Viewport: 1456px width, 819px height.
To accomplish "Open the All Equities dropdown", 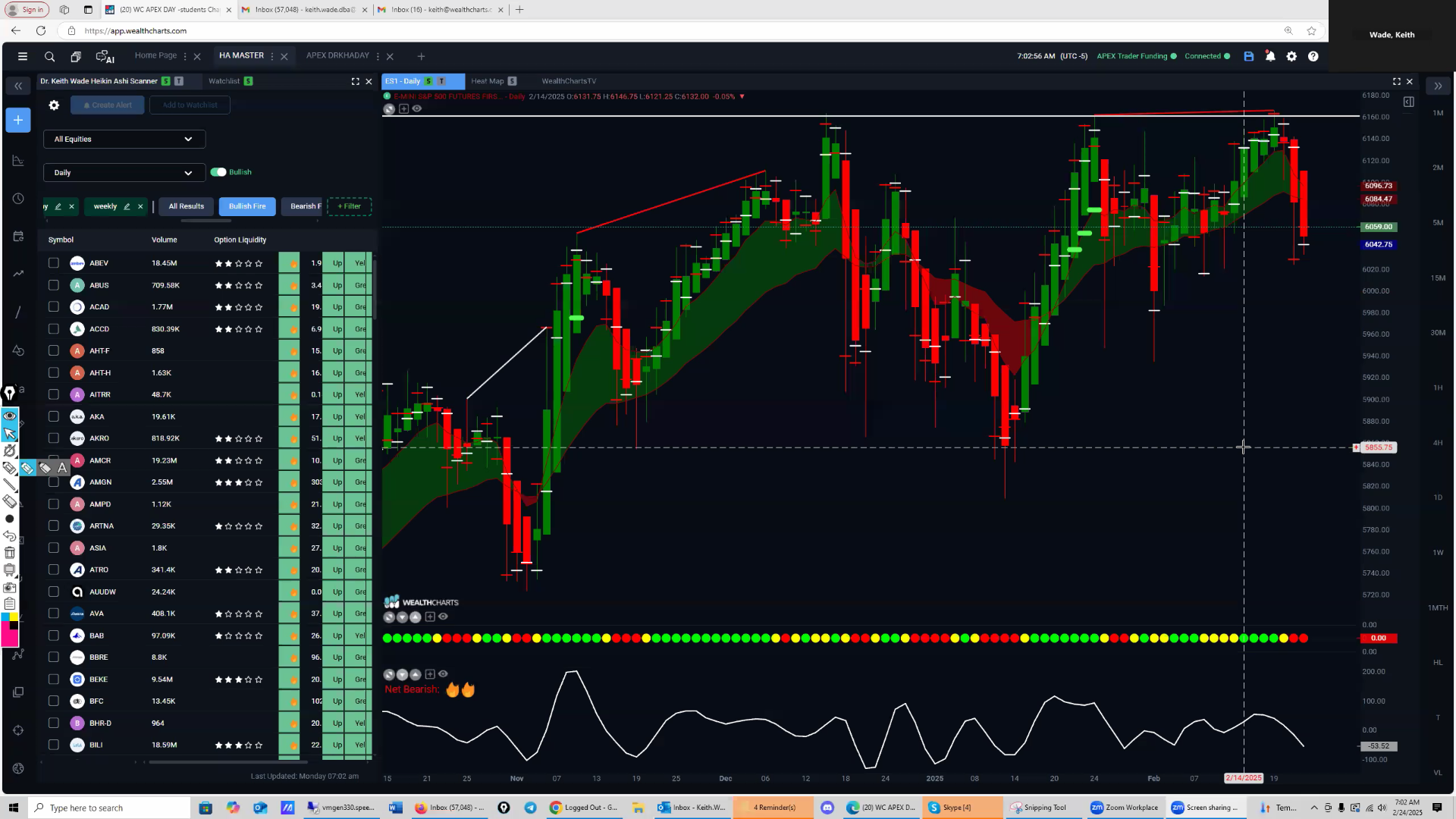I will coord(124,140).
